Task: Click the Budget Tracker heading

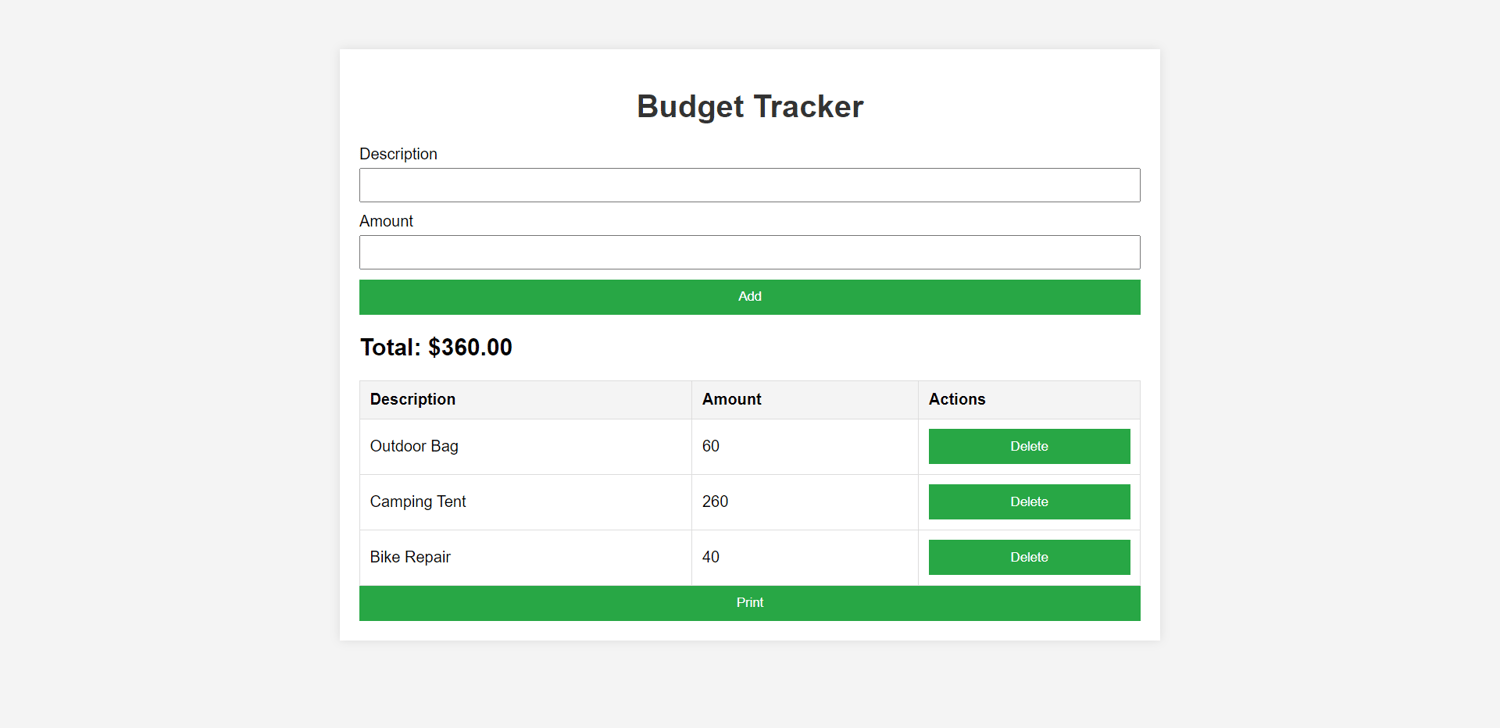Action: 749,106
